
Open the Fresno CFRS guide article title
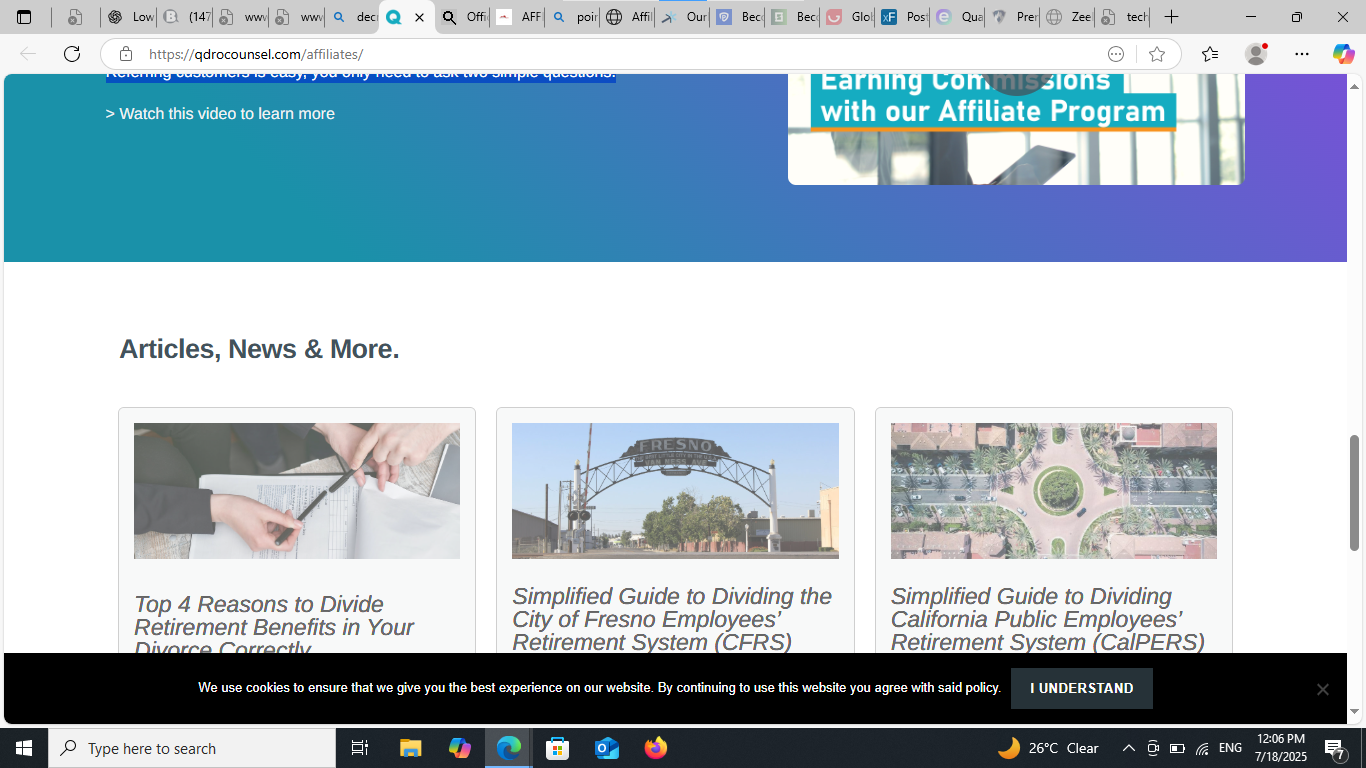tap(672, 619)
